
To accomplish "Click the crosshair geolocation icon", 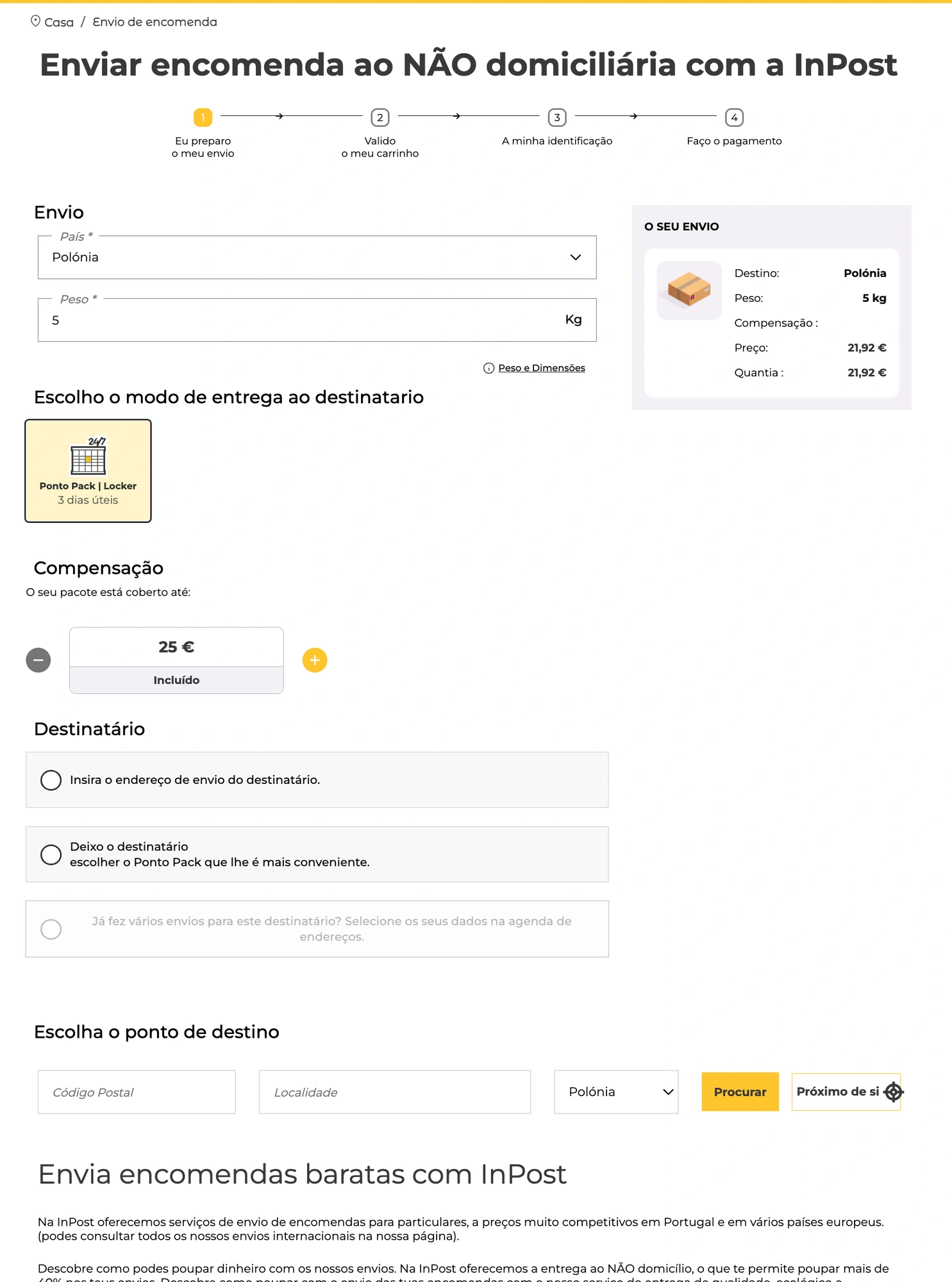I will coord(893,1092).
